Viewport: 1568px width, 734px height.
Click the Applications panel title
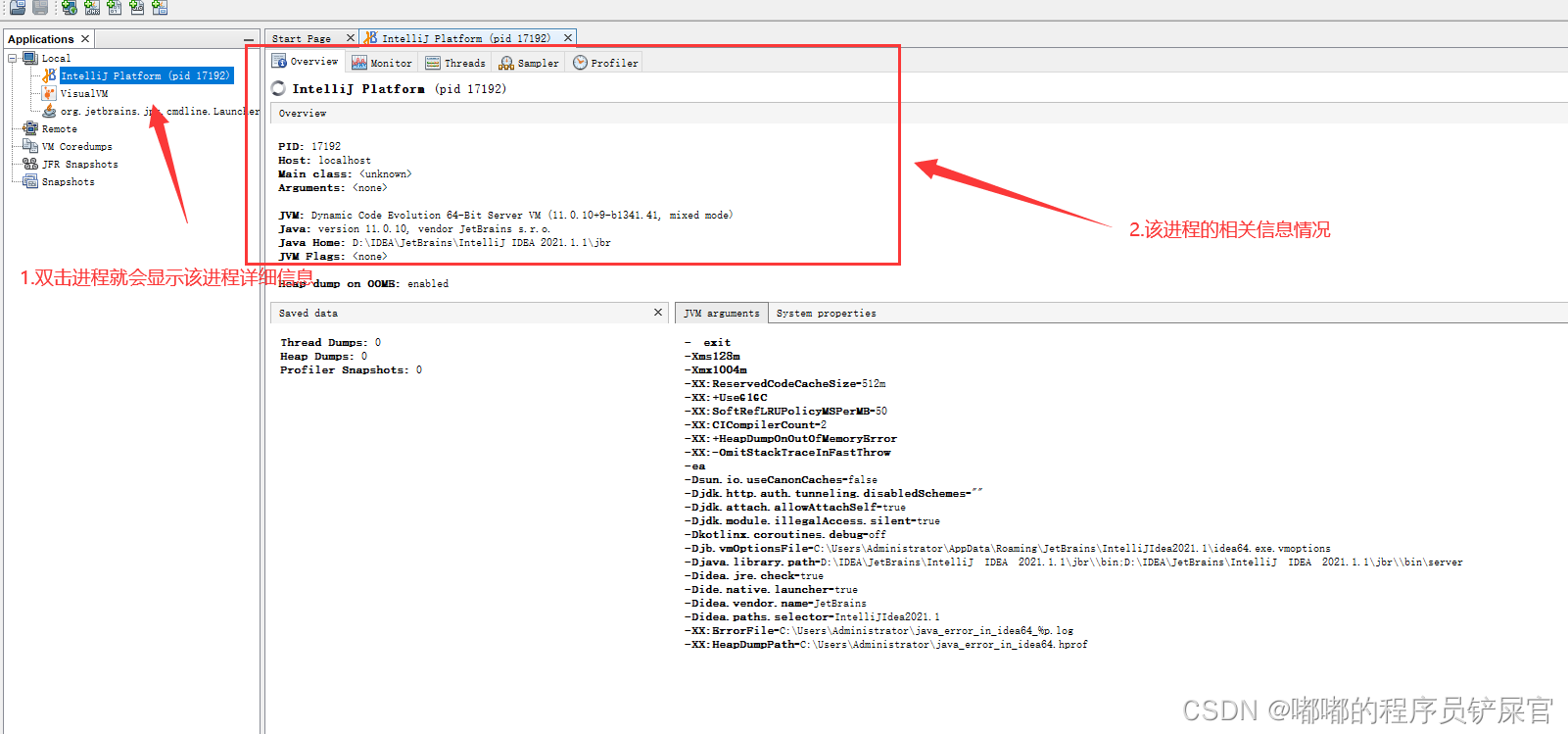tap(41, 39)
